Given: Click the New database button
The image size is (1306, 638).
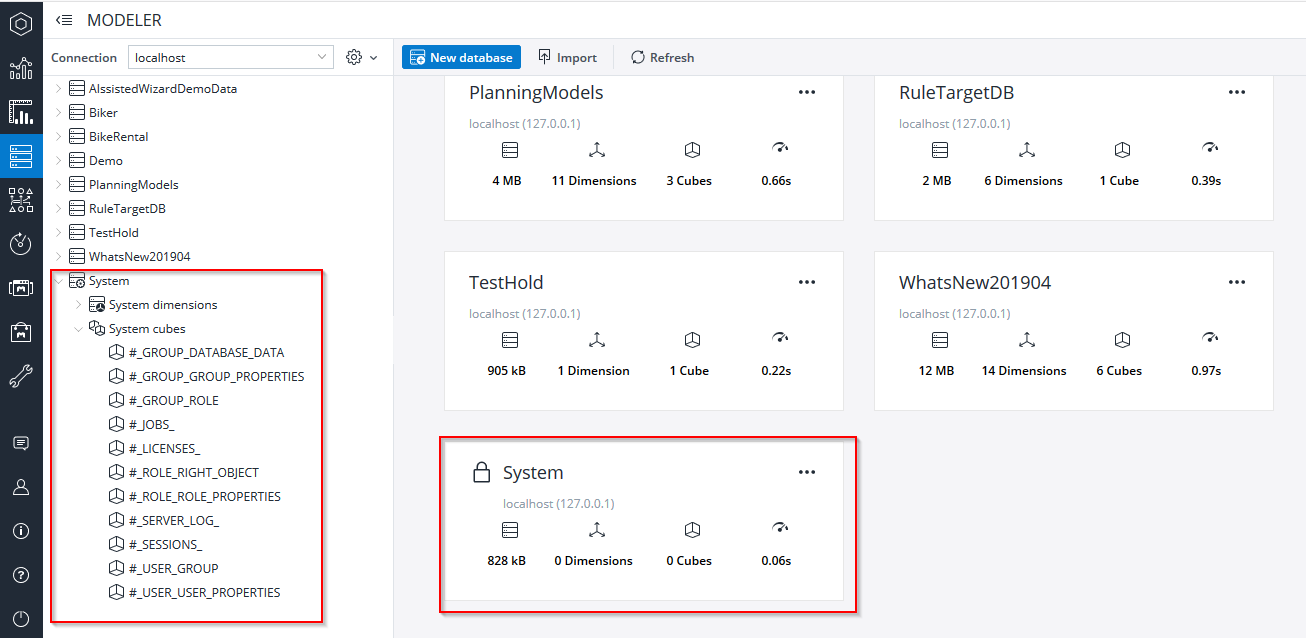Looking at the screenshot, I should coord(461,58).
